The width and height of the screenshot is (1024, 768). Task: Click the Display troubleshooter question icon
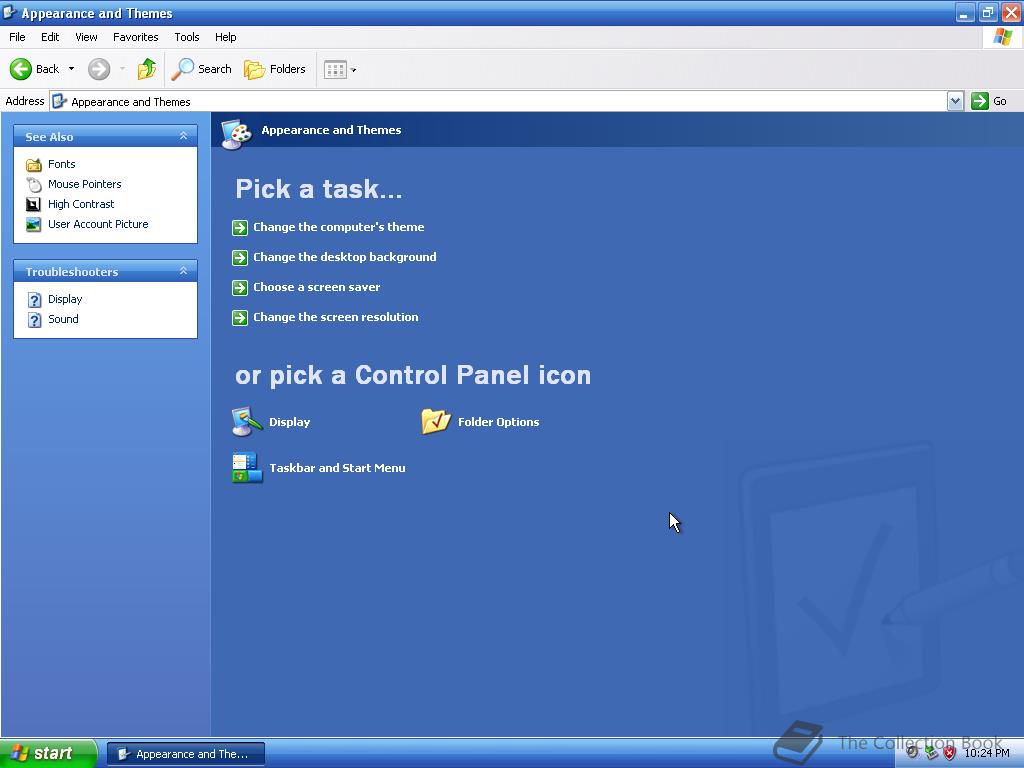(35, 300)
